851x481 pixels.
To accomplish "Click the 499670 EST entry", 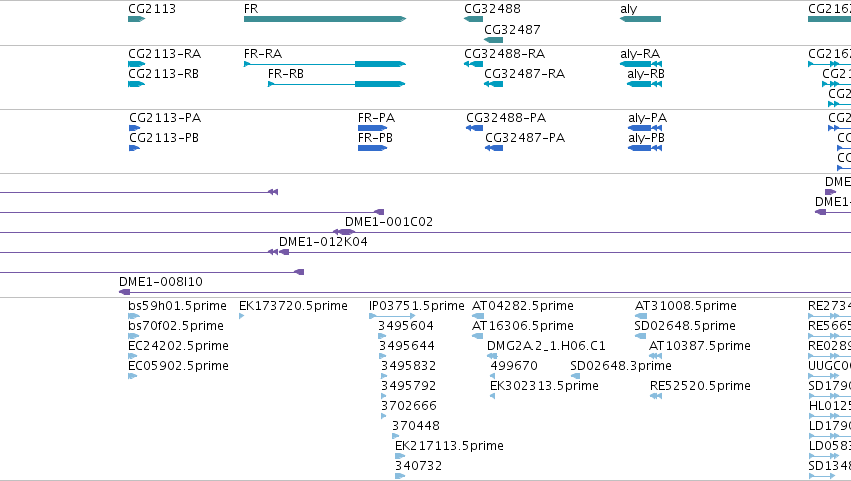I will (493, 376).
